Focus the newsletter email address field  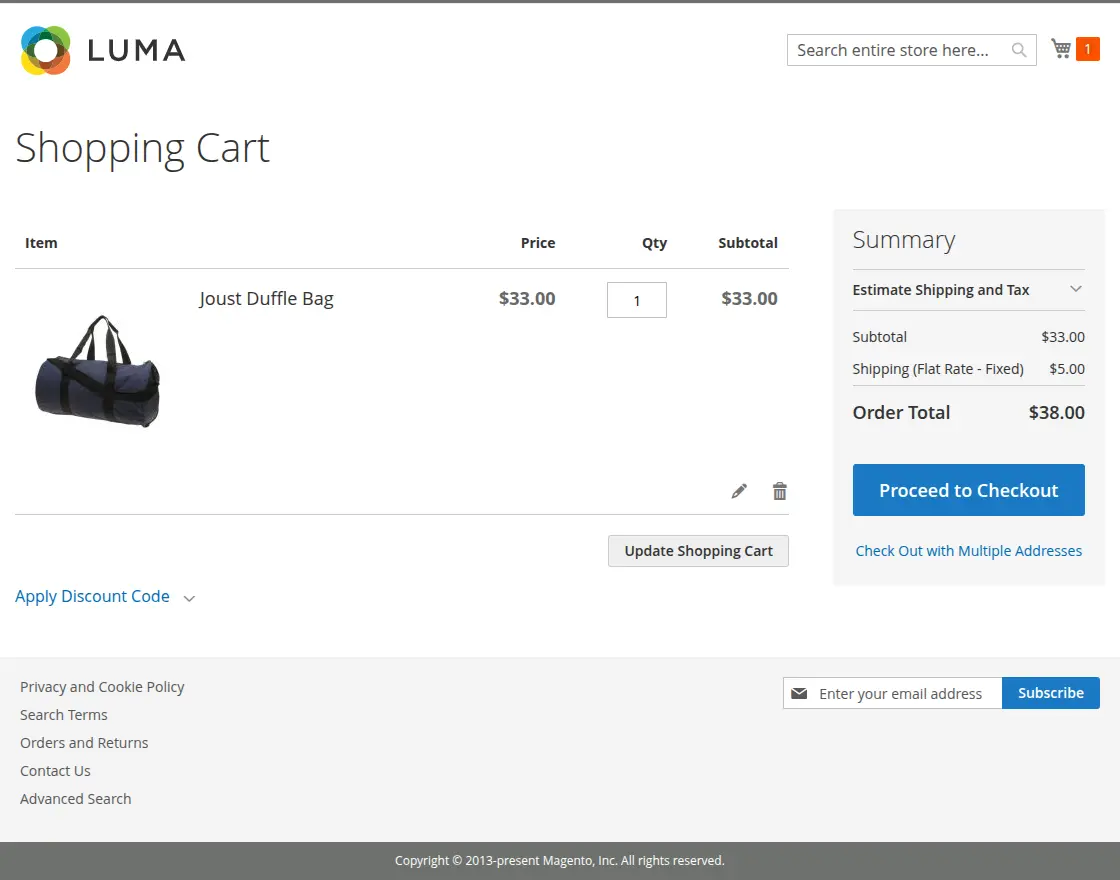coord(893,693)
